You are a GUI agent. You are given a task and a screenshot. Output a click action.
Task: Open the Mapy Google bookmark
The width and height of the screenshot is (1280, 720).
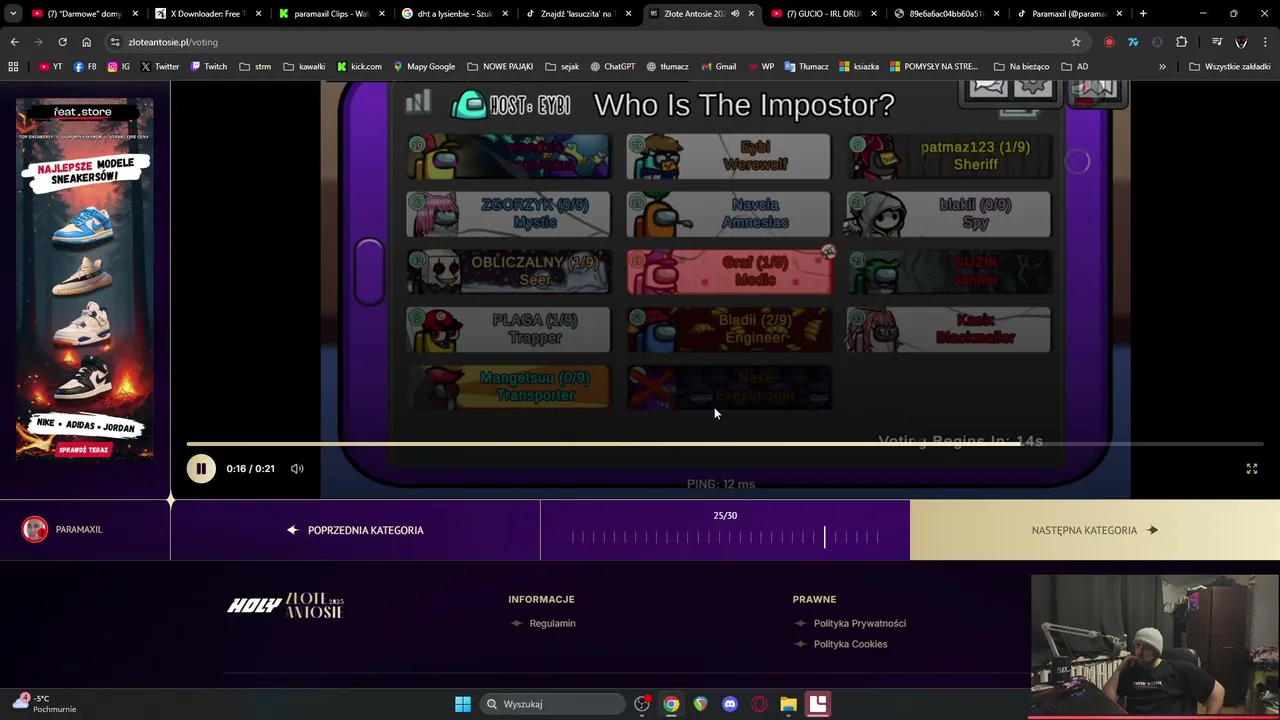424,66
